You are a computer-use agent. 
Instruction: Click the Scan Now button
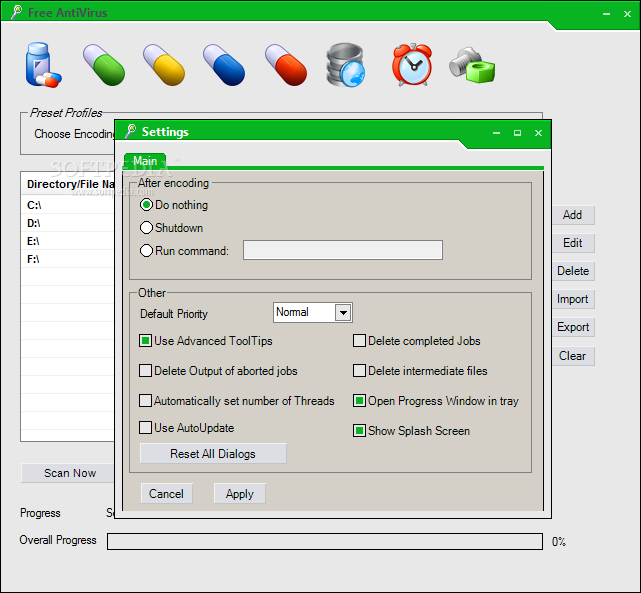68,473
